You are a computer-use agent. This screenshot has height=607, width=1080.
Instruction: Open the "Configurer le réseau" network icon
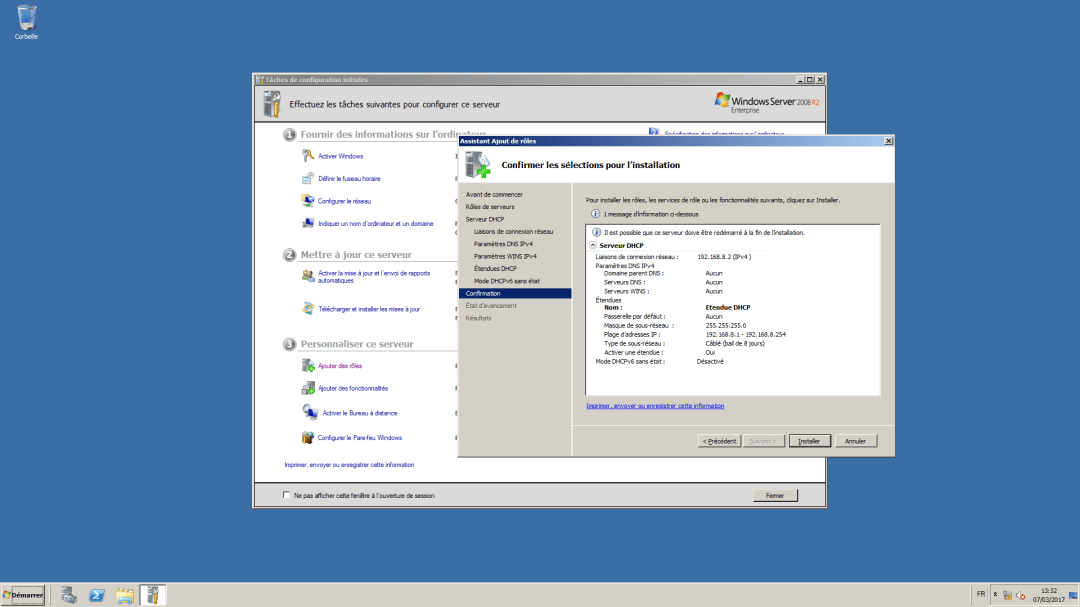tap(306, 201)
